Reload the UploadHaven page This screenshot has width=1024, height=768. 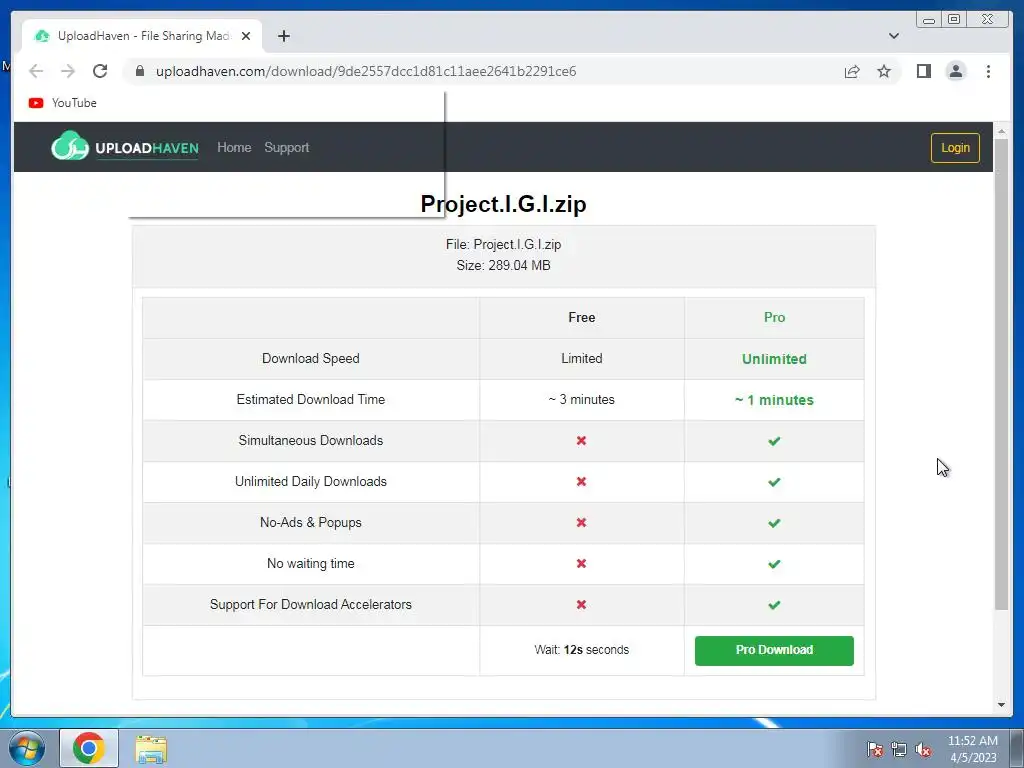pyautogui.click(x=100, y=71)
